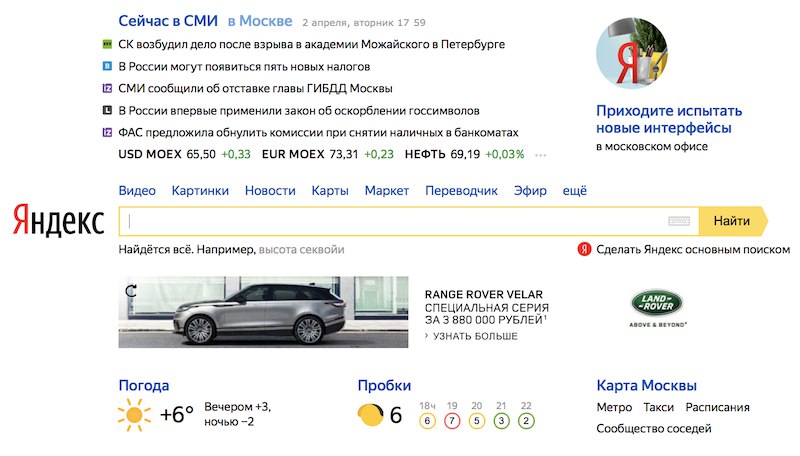Open the Видео service tab

tap(137, 191)
